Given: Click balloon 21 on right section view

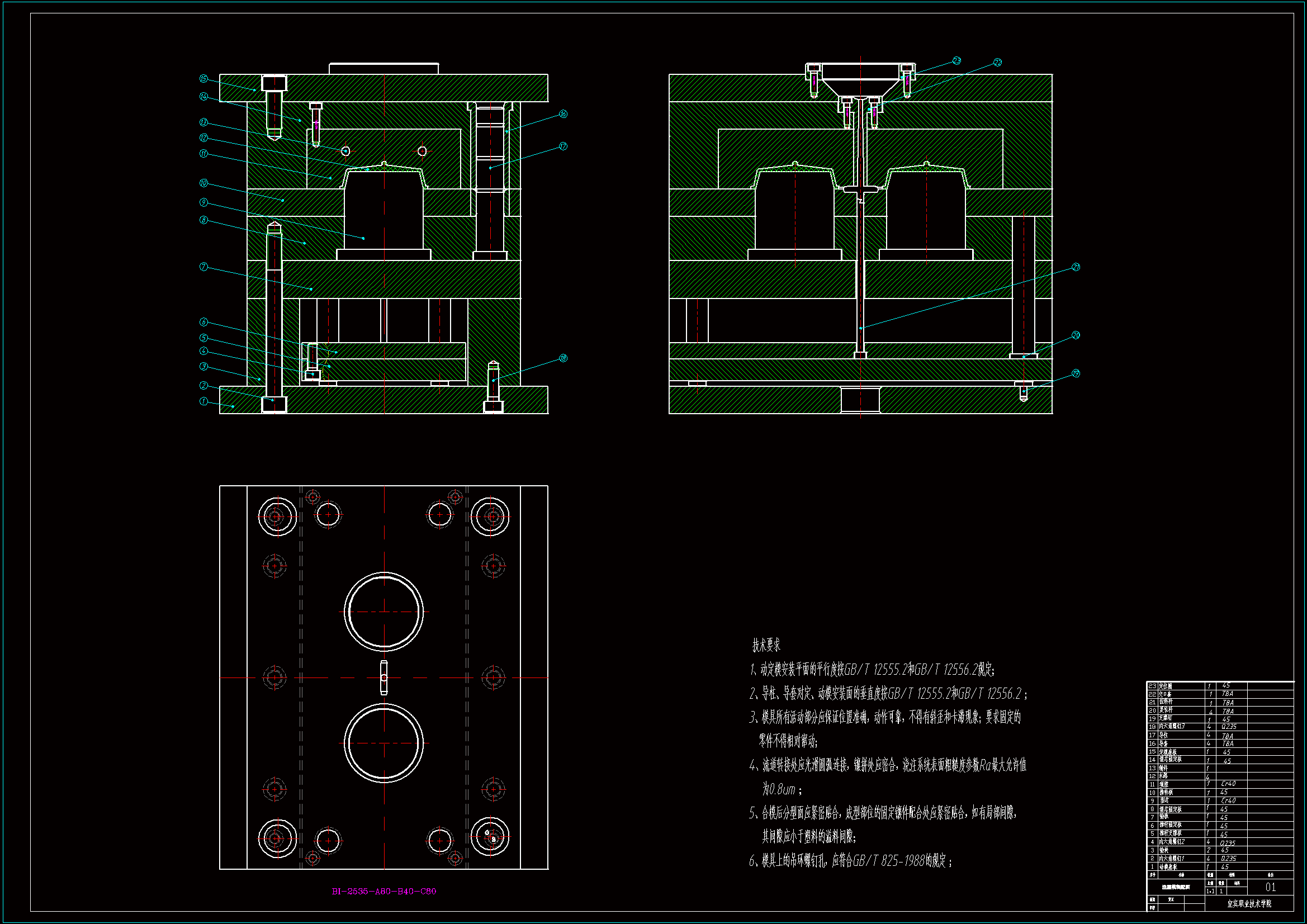Looking at the screenshot, I should (1076, 267).
